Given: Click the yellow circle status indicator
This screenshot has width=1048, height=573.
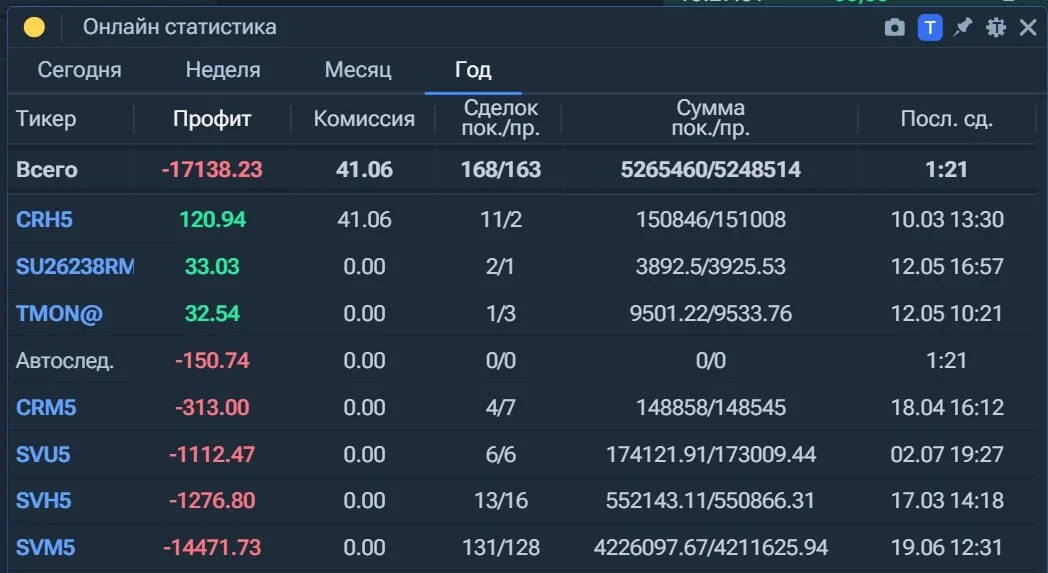Looking at the screenshot, I should click(x=34, y=27).
